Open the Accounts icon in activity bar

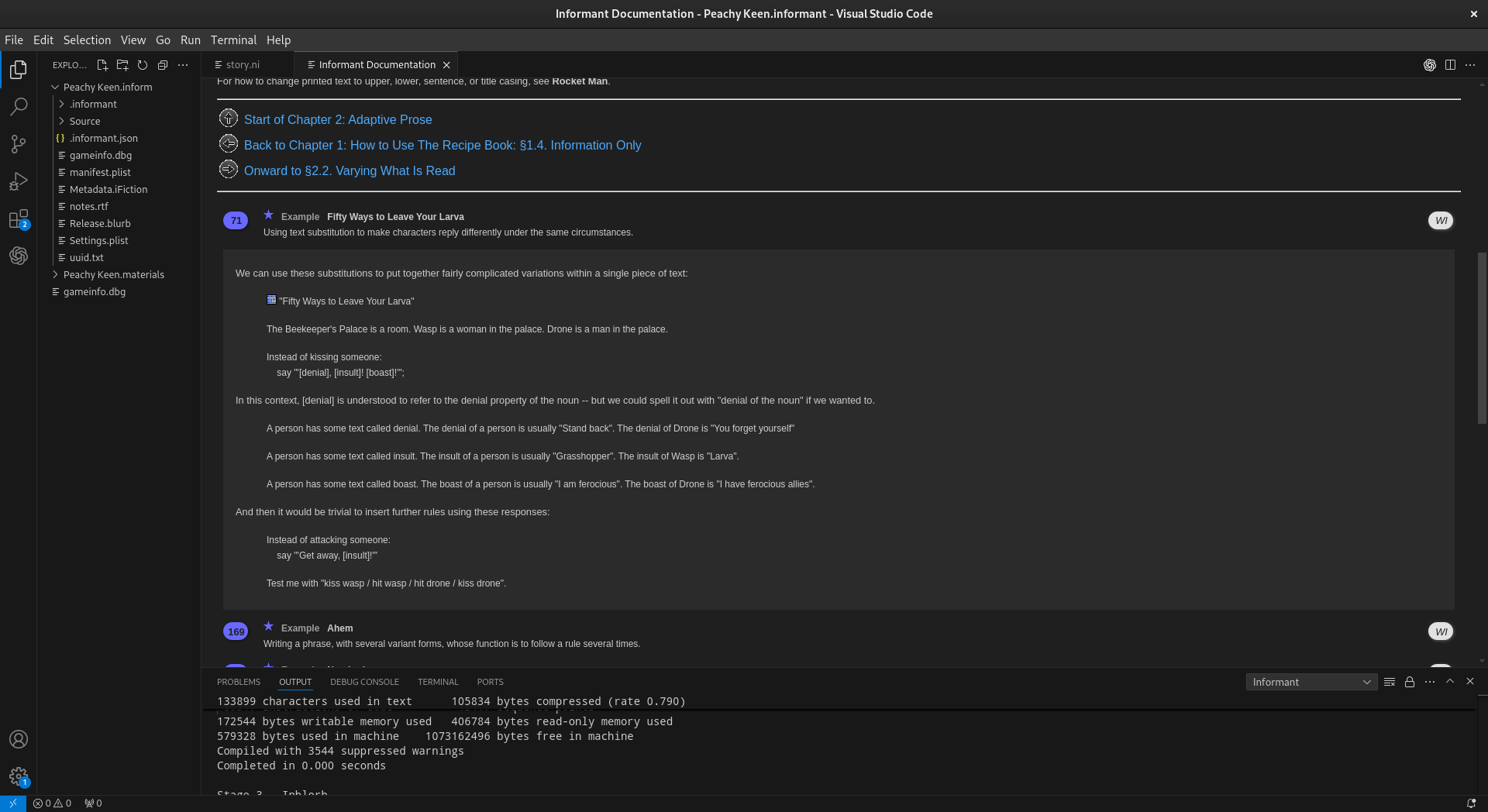[19, 739]
